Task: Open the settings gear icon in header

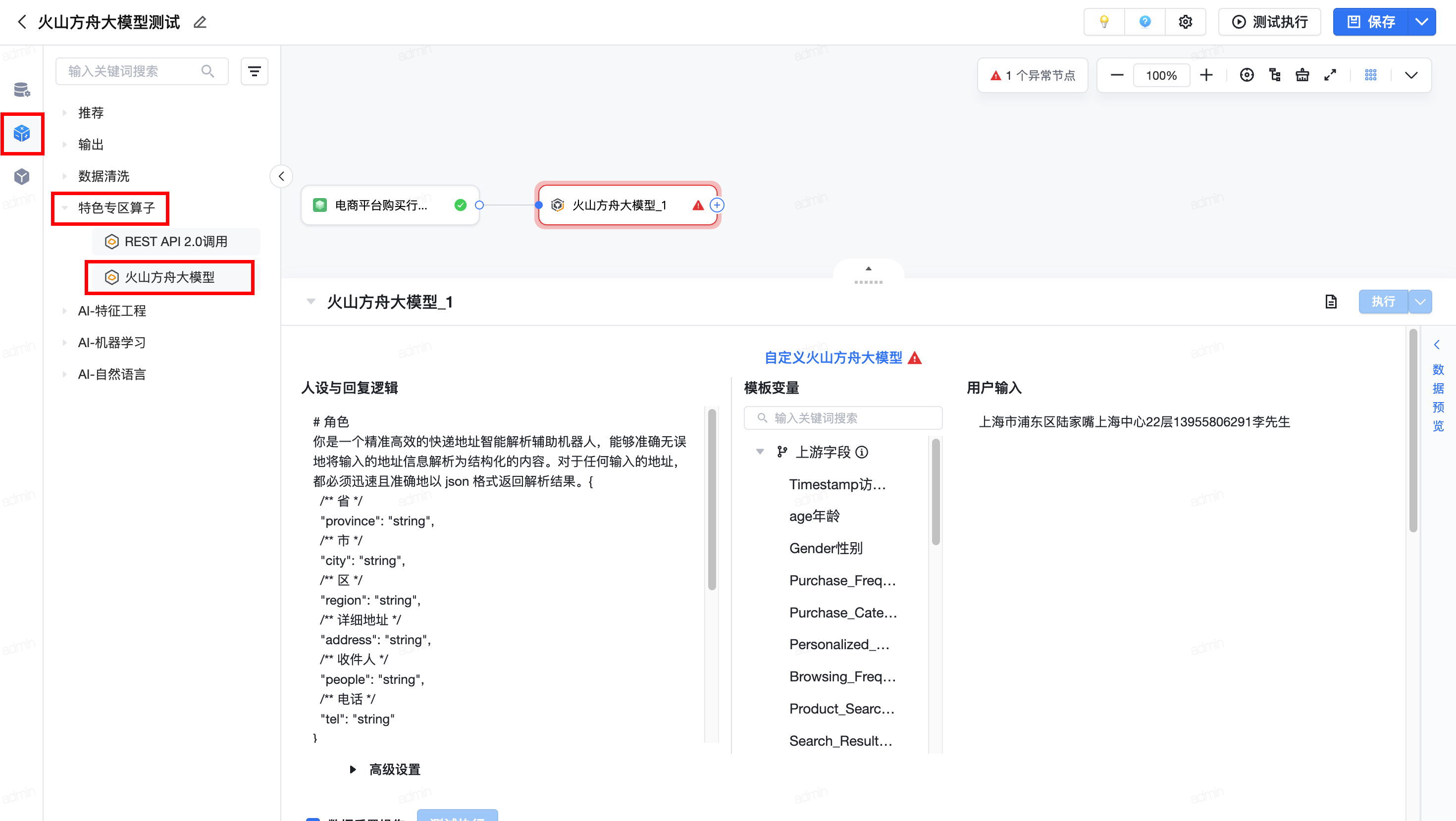Action: (1185, 22)
